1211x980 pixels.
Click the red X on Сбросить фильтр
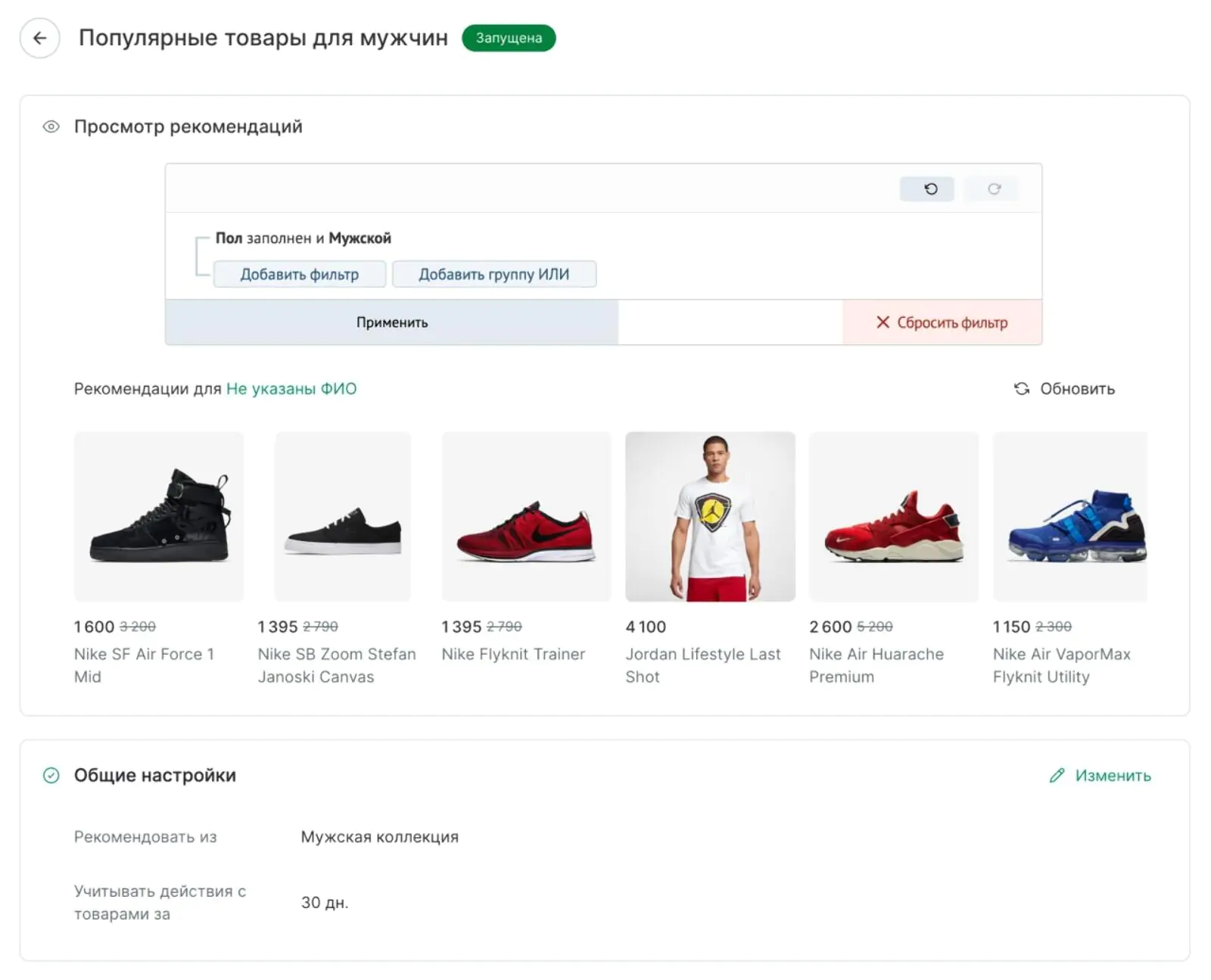point(883,322)
